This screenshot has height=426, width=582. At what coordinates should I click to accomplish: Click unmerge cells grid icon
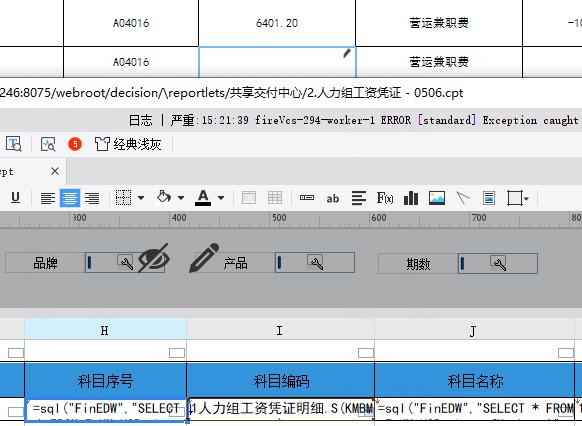[275, 198]
